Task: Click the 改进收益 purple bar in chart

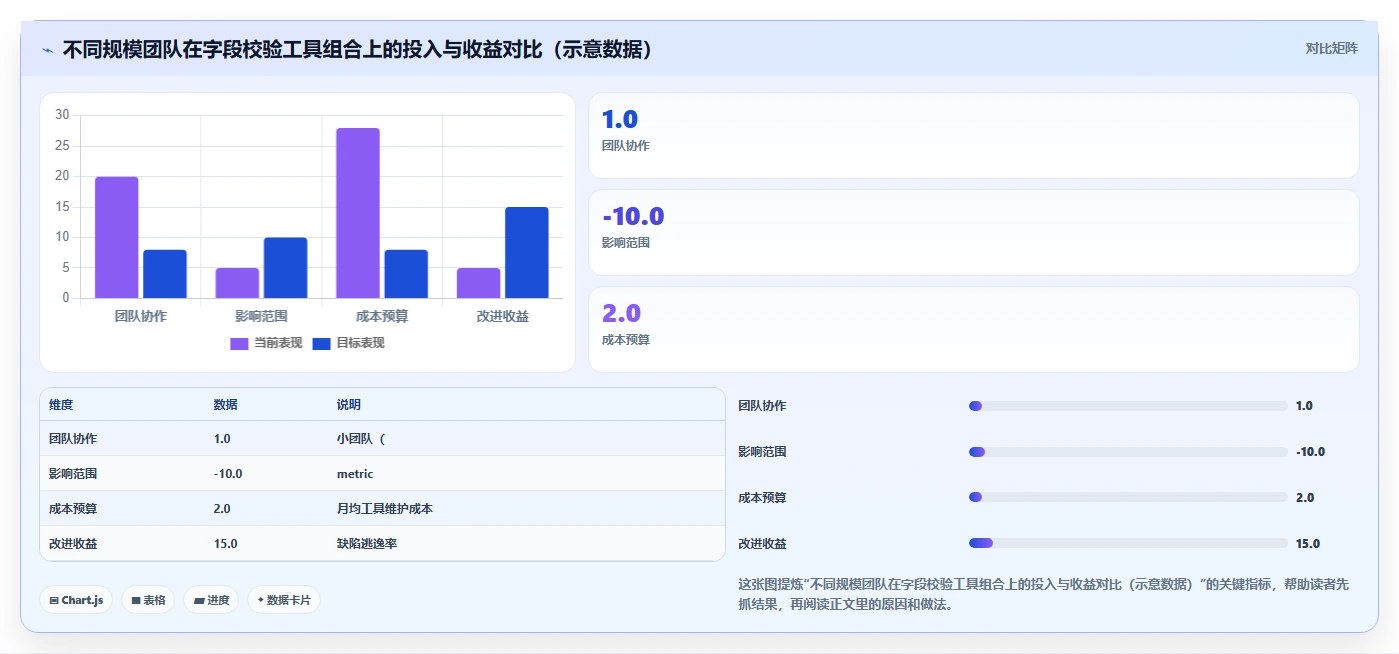Action: click(x=479, y=283)
